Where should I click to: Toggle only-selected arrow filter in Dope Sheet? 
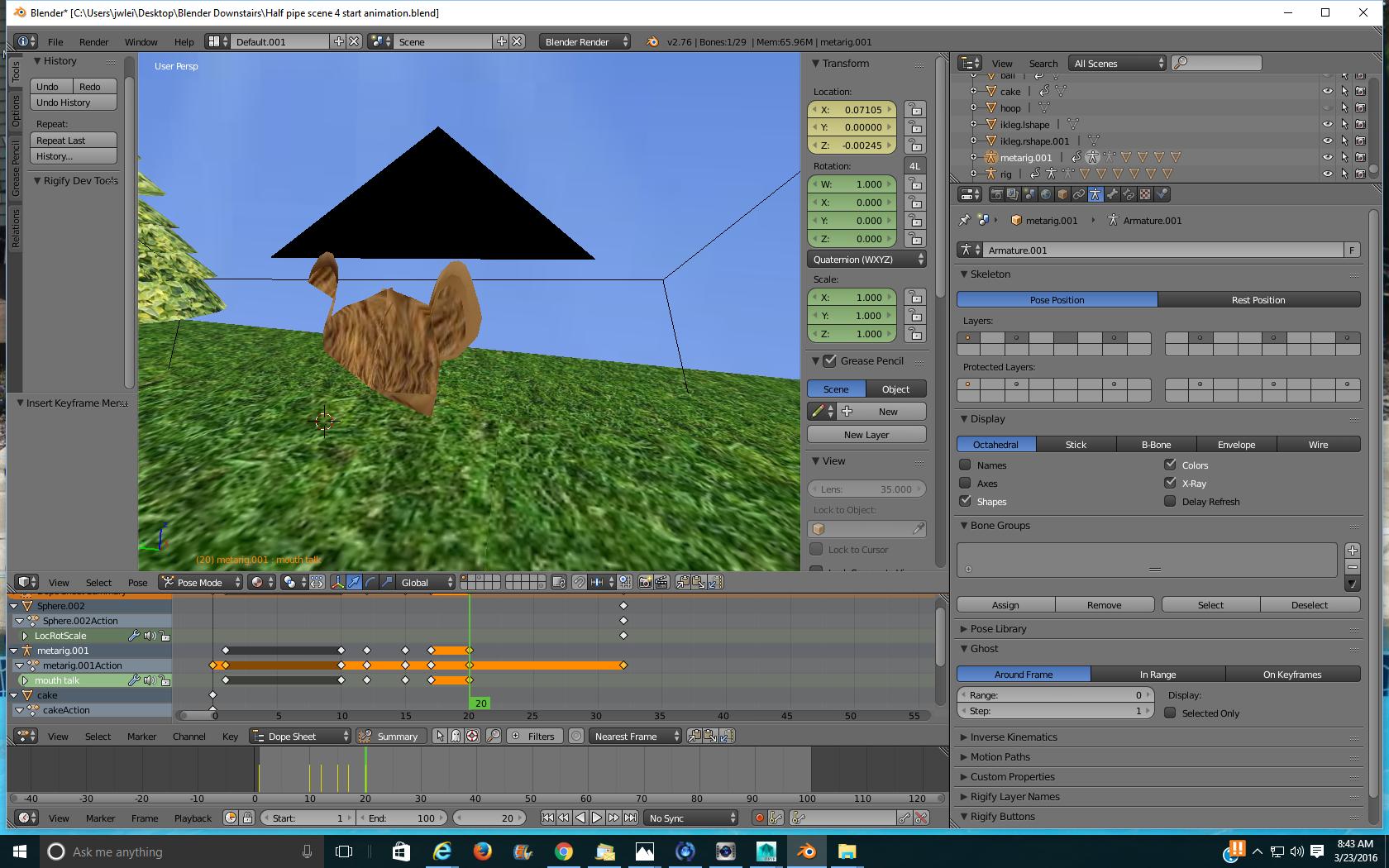coord(440,736)
